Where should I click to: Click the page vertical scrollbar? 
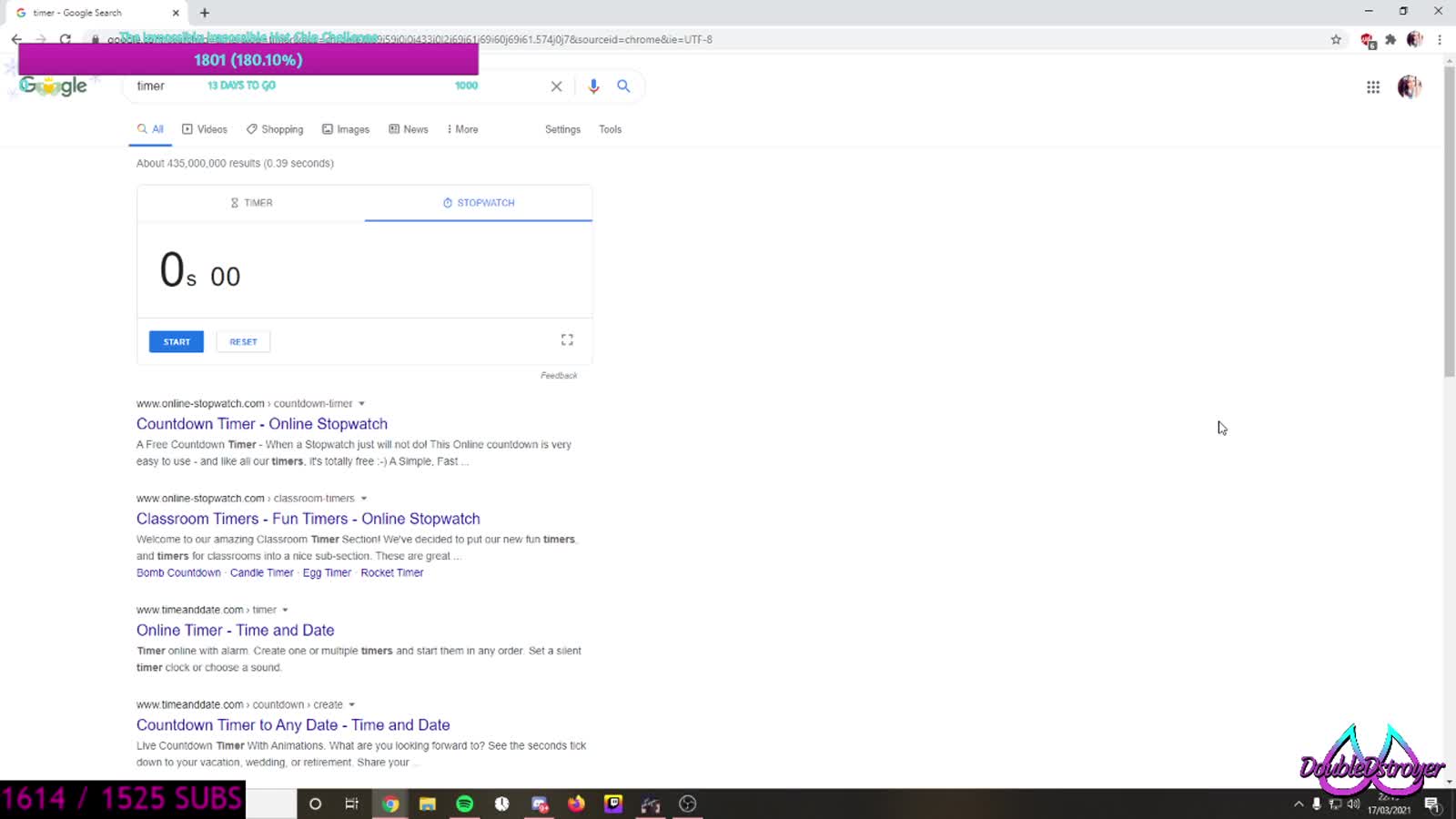(1449, 218)
